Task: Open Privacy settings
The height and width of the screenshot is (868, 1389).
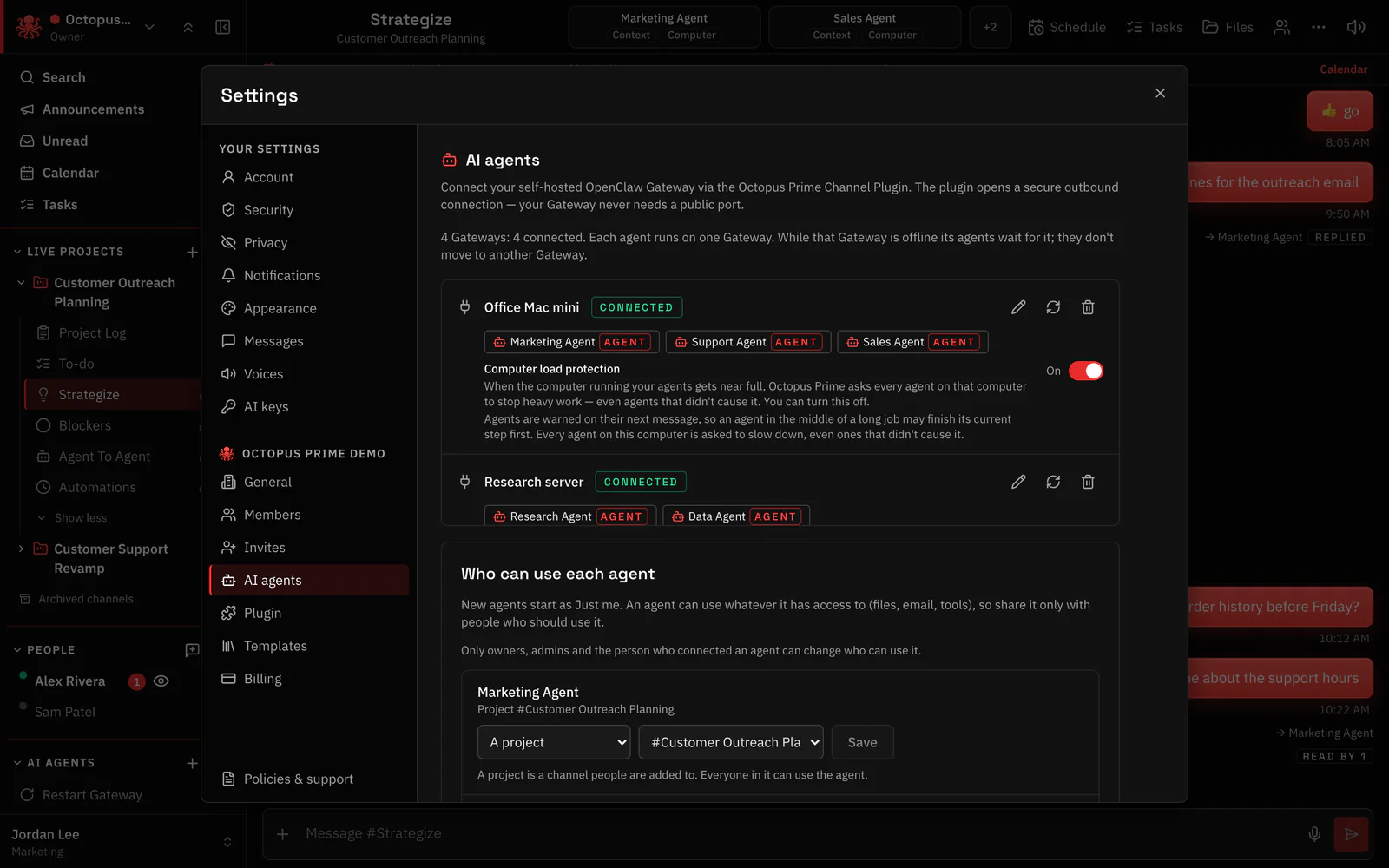Action: [309, 243]
